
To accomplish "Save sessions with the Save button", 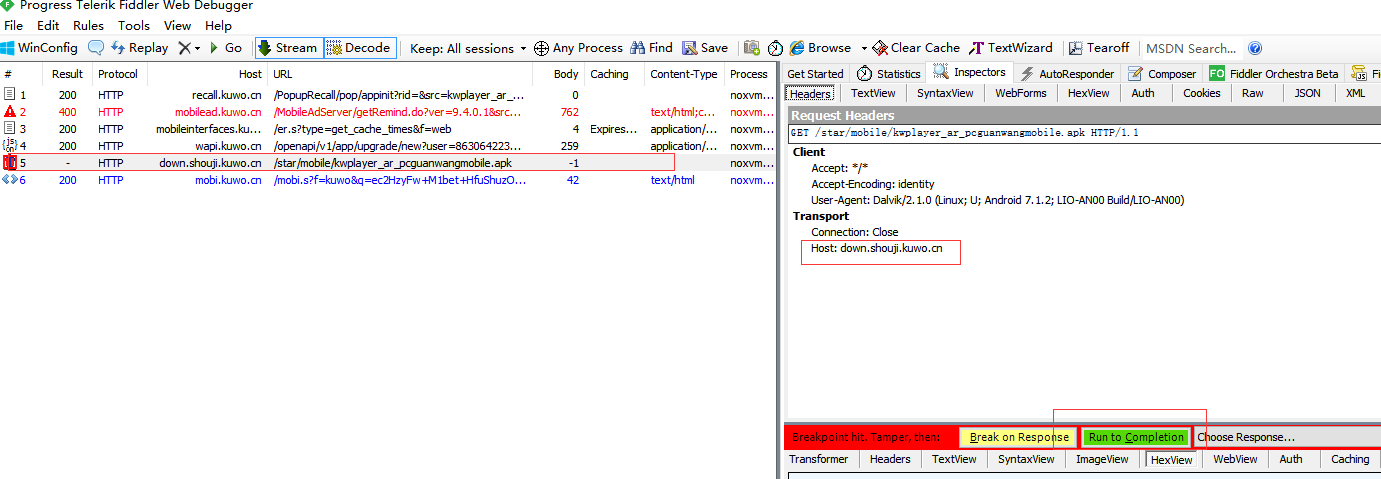I will click(x=705, y=48).
